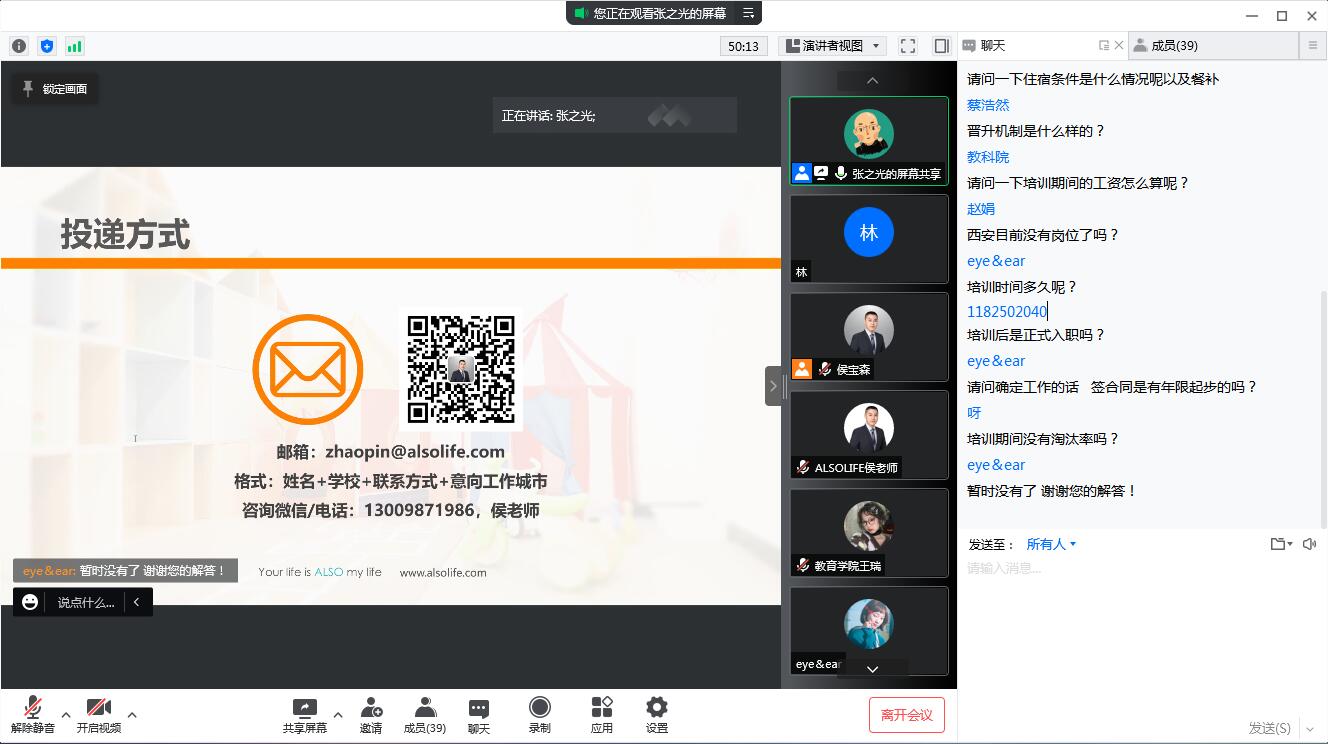The width and height of the screenshot is (1328, 744).
Task: Select chat message 晋升机制是什么样的？
Action: (x=1036, y=131)
